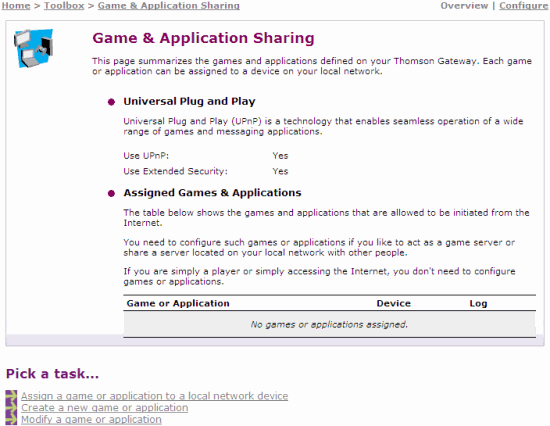The width and height of the screenshot is (550, 426).
Task: Click the Assigned Games & Applications heading
Action: pos(212,193)
